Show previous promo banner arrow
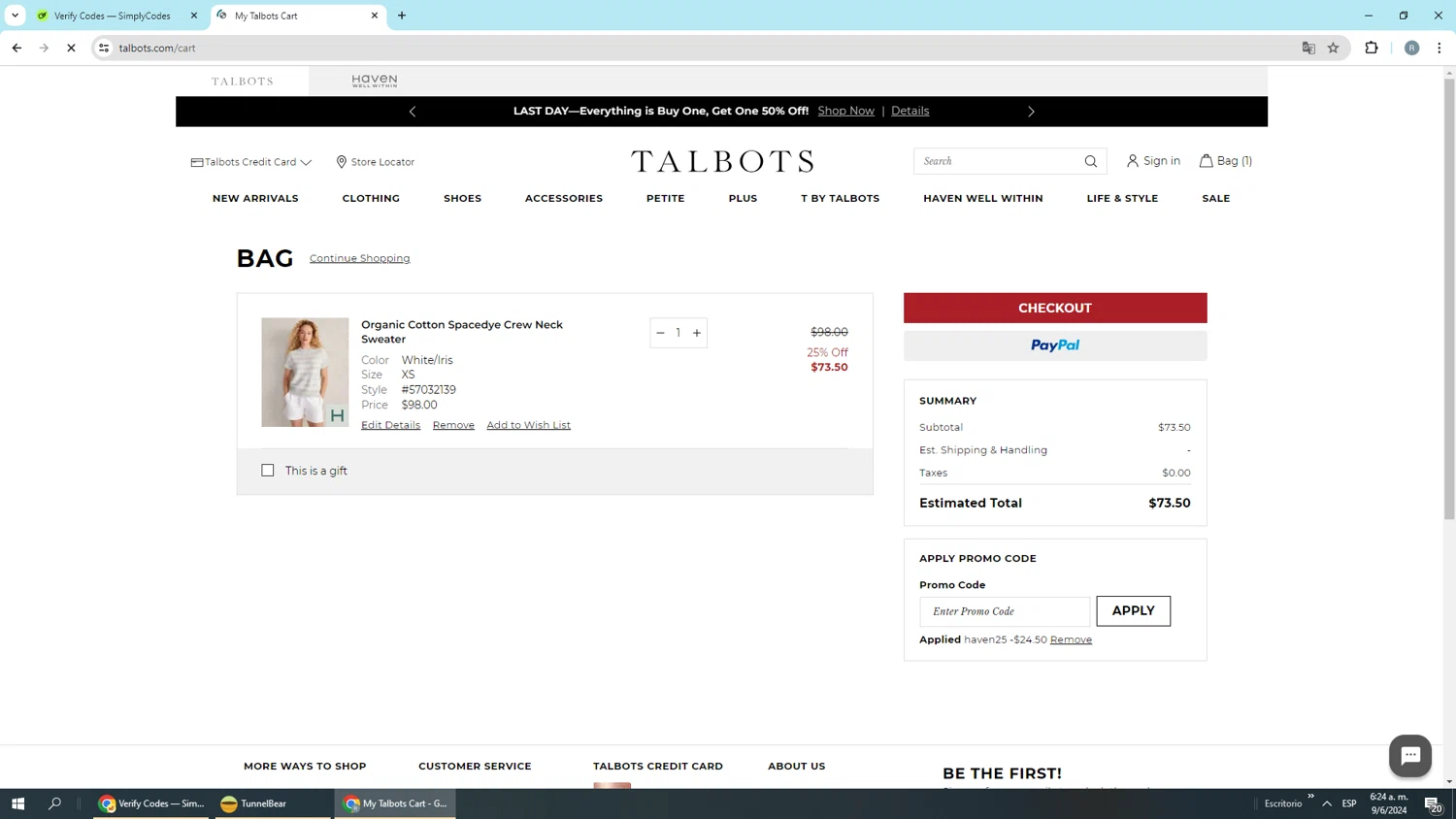The width and height of the screenshot is (1456, 819). click(413, 112)
